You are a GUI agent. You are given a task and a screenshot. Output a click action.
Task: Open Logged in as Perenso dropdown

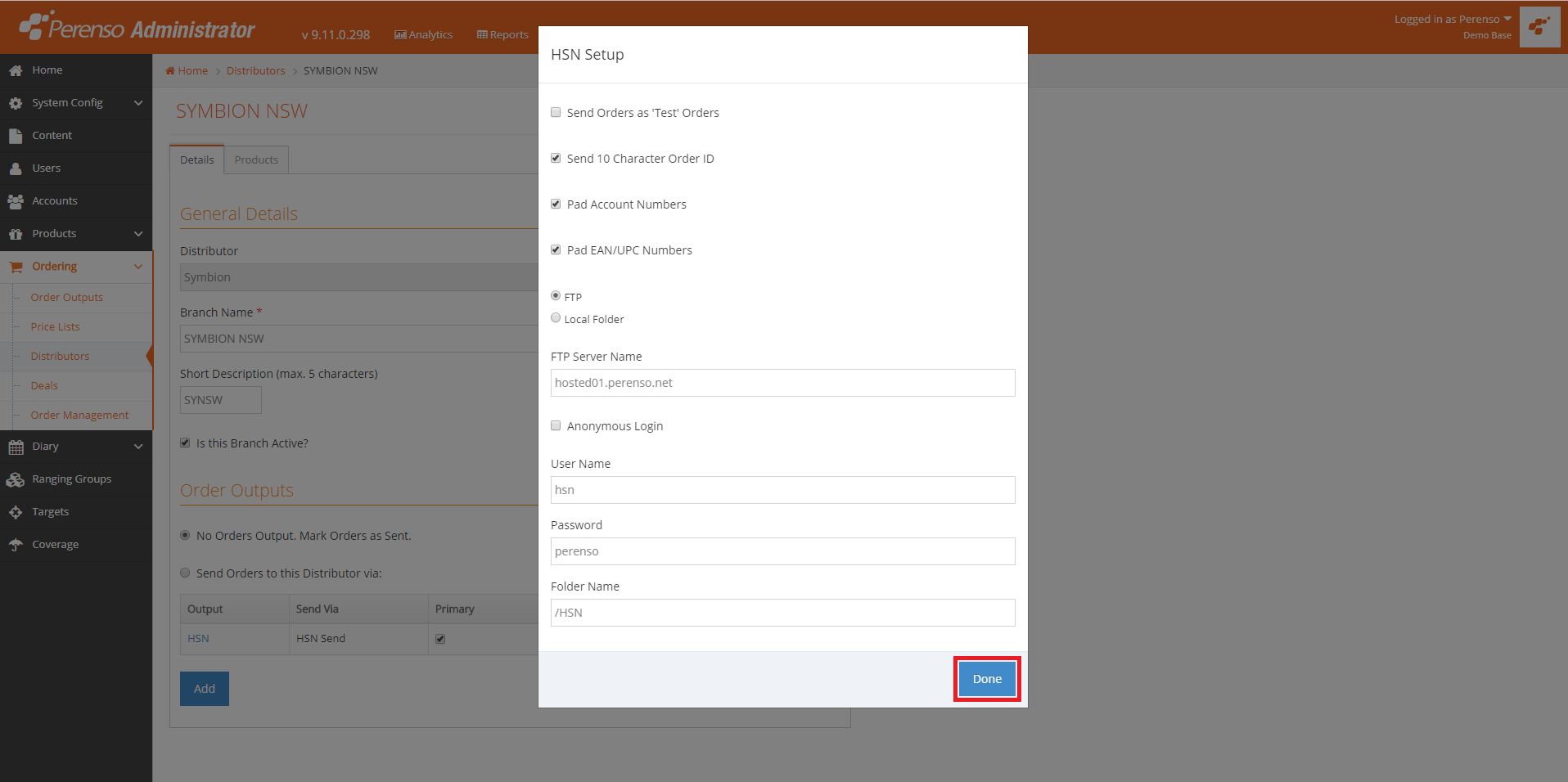click(x=1453, y=19)
